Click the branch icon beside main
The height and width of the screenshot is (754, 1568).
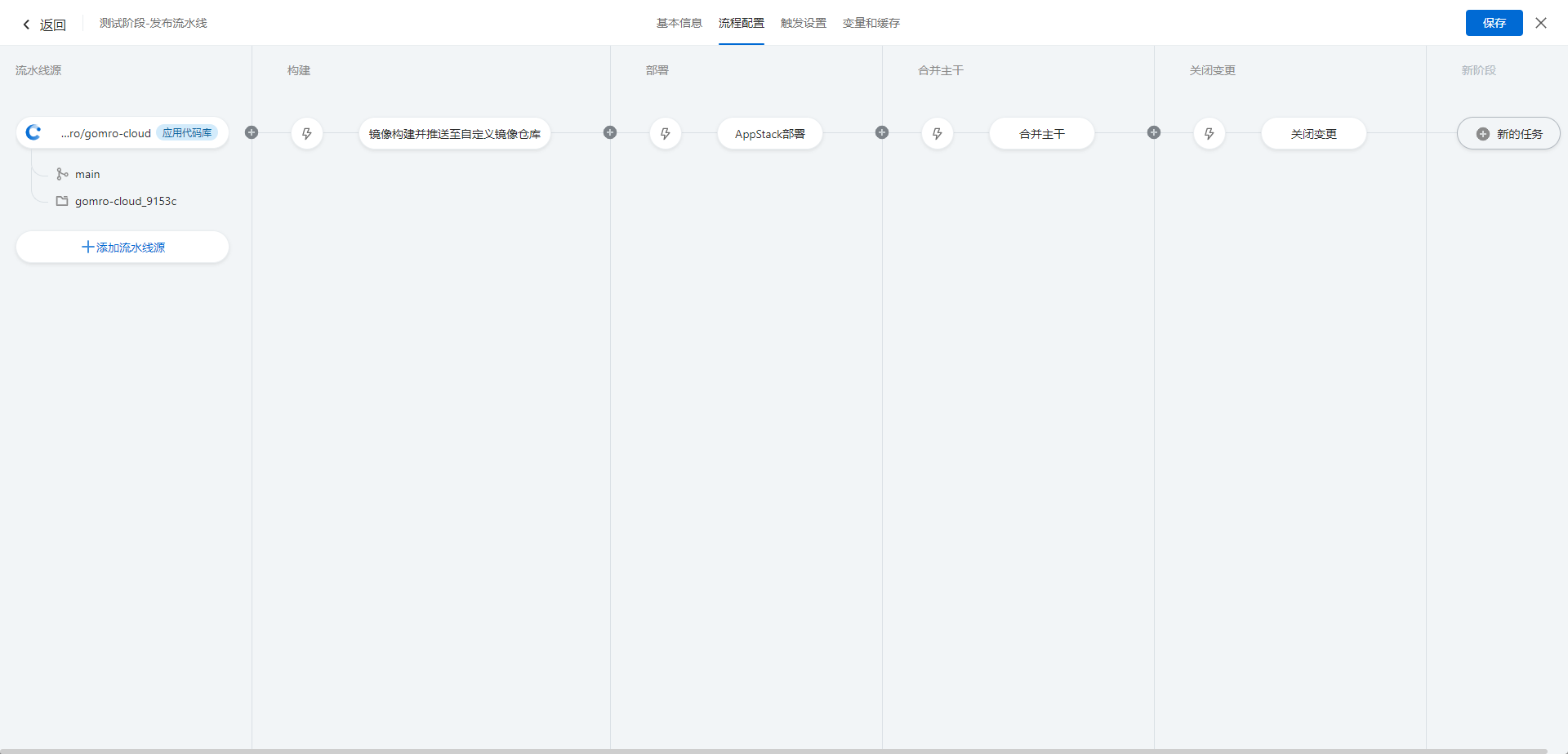tap(63, 174)
